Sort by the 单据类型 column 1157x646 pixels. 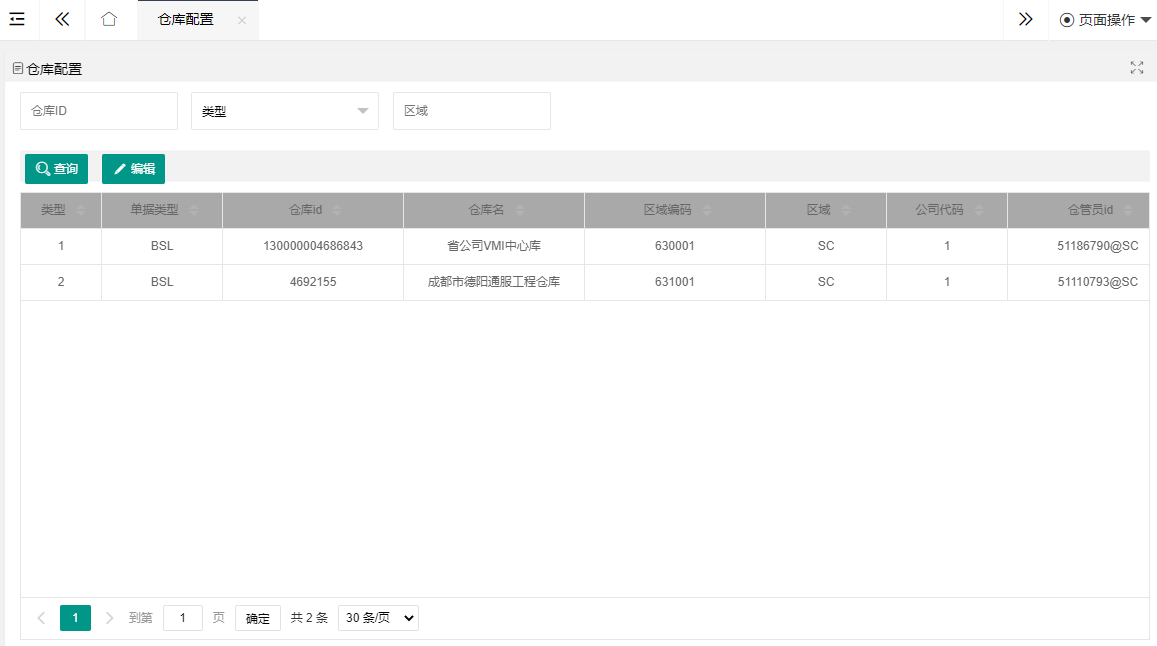[x=194, y=210]
